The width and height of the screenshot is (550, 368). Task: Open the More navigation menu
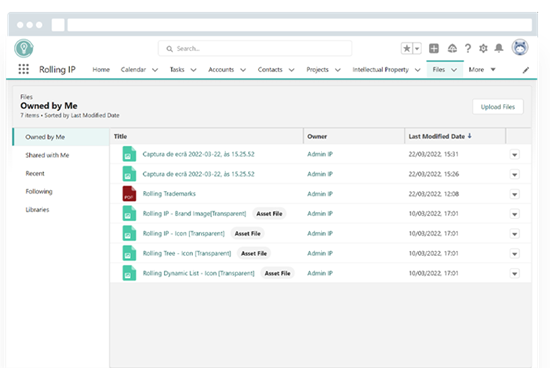(482, 69)
